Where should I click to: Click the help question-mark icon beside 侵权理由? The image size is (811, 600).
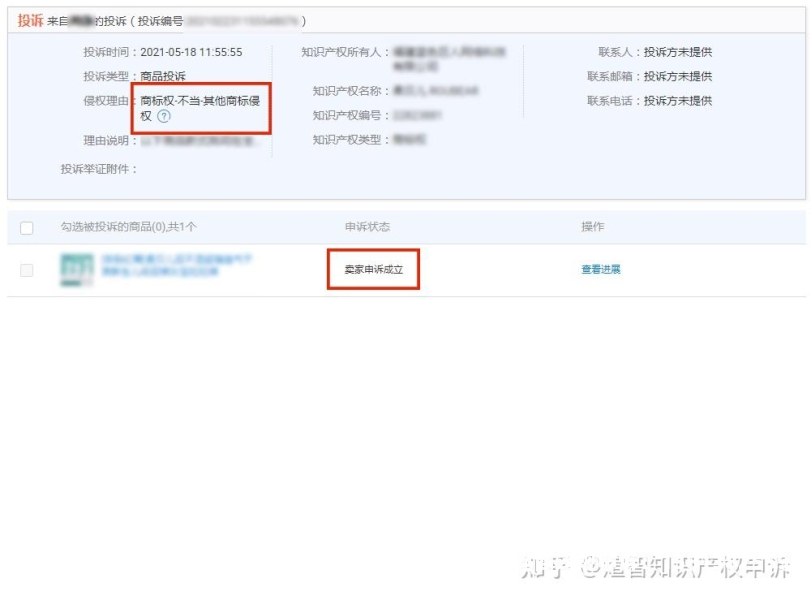[164, 116]
